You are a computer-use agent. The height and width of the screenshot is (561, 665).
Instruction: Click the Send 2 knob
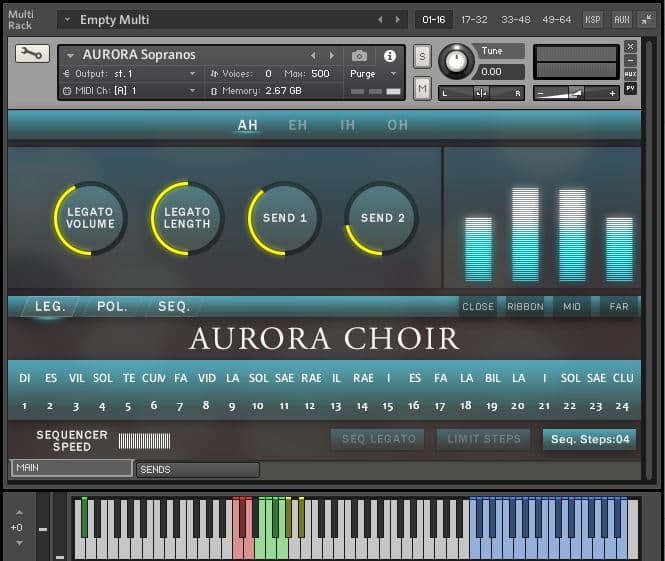pos(382,218)
